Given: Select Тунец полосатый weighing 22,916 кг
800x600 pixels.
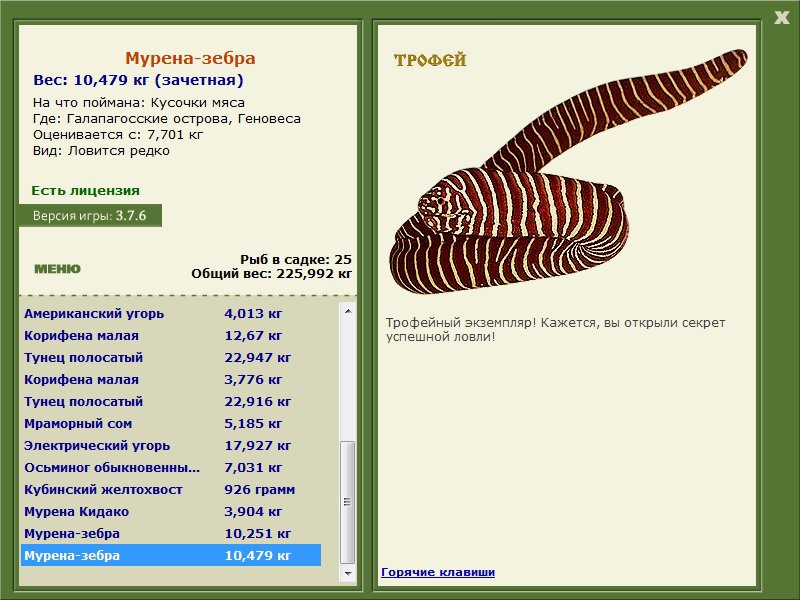Looking at the screenshot, I should point(171,402).
